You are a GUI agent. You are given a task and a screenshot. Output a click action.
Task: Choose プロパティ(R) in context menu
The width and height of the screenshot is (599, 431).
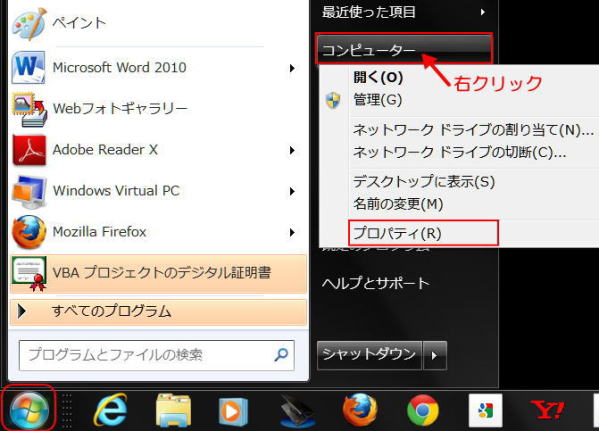[397, 233]
